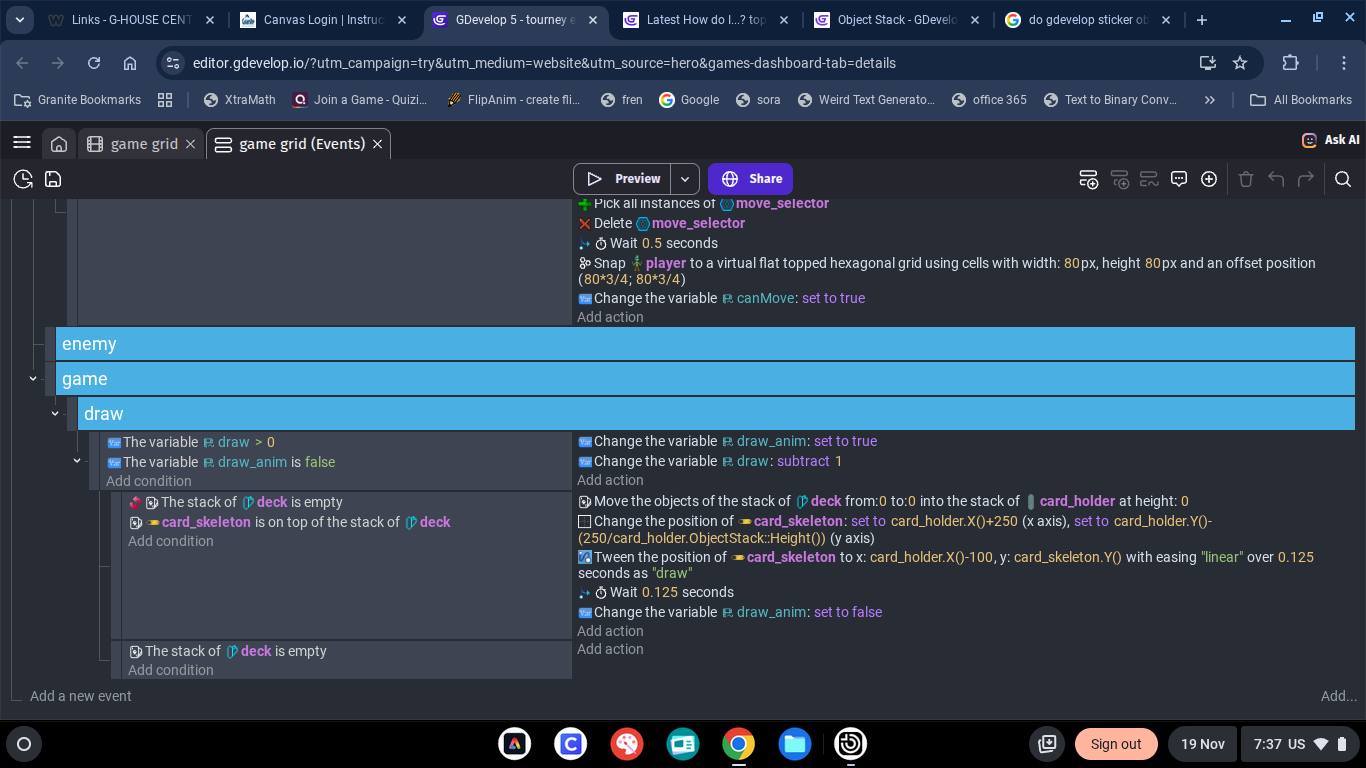
Task: Add a new event using toolbar icon
Action: [x=1089, y=179]
